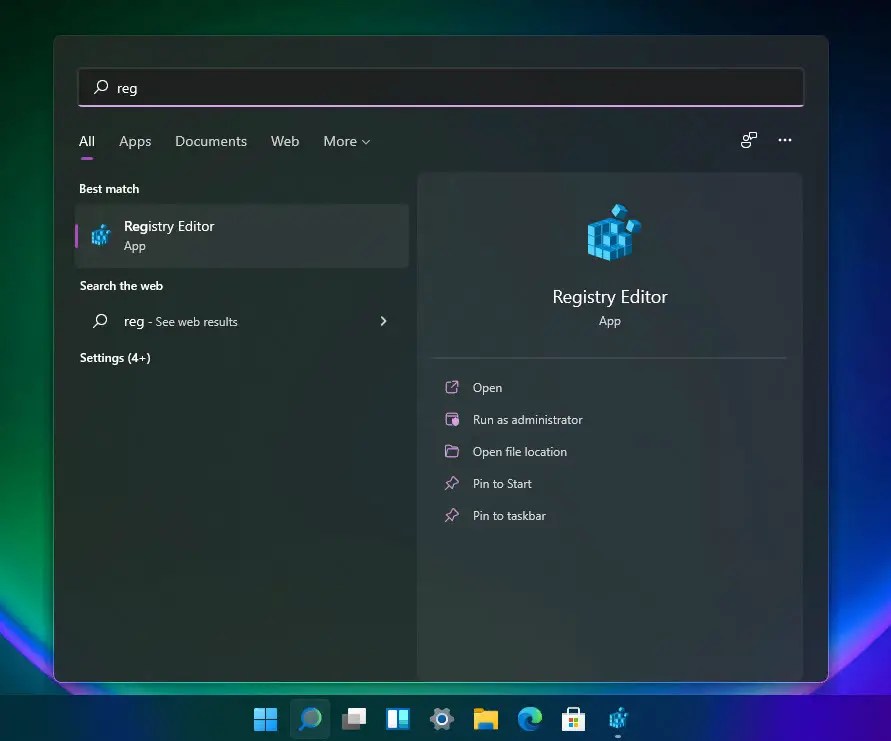Open File Explorer from the taskbar
Screen dimensions: 891x741
(x=486, y=719)
